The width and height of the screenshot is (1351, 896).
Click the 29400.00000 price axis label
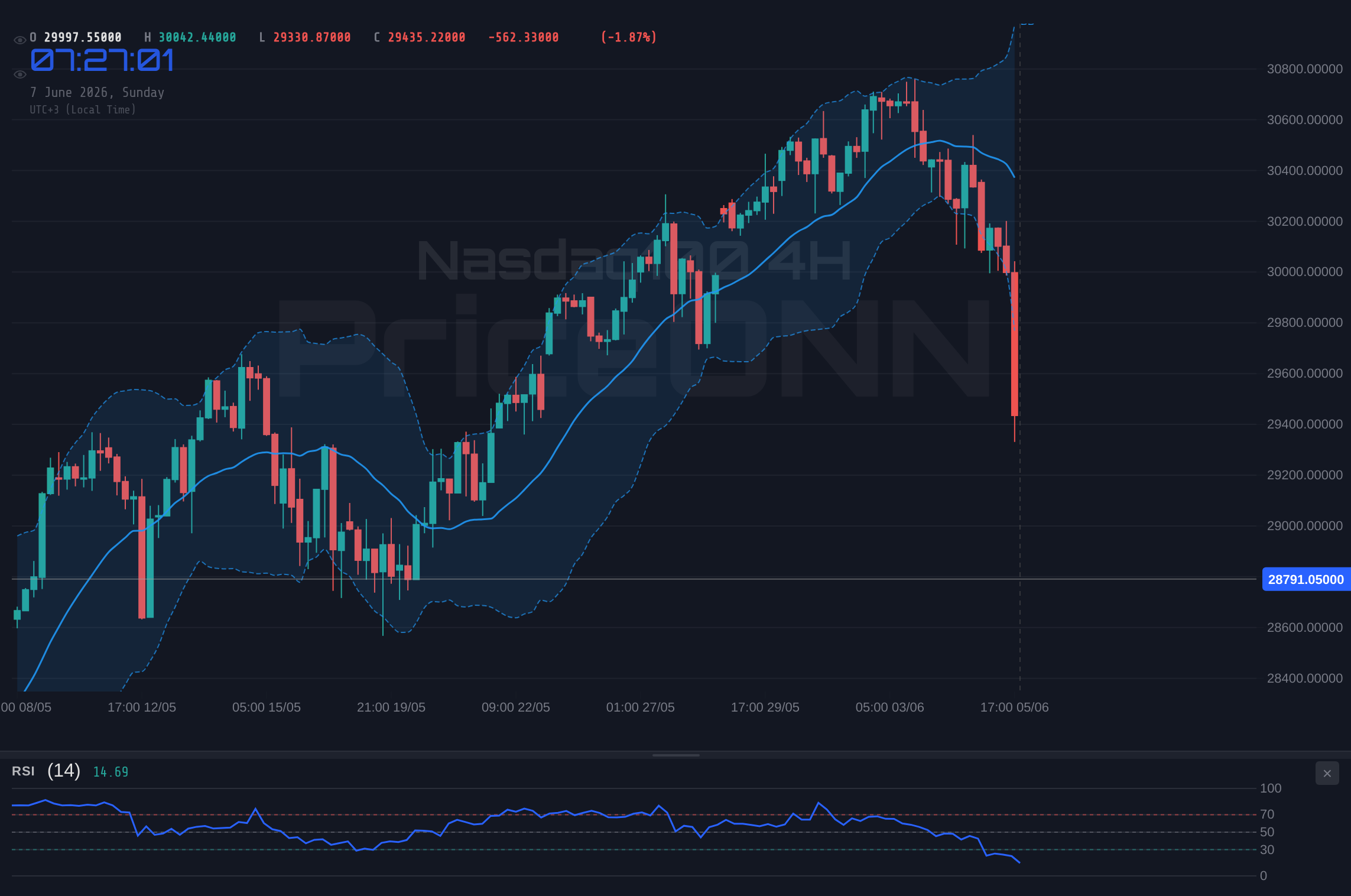(1305, 424)
